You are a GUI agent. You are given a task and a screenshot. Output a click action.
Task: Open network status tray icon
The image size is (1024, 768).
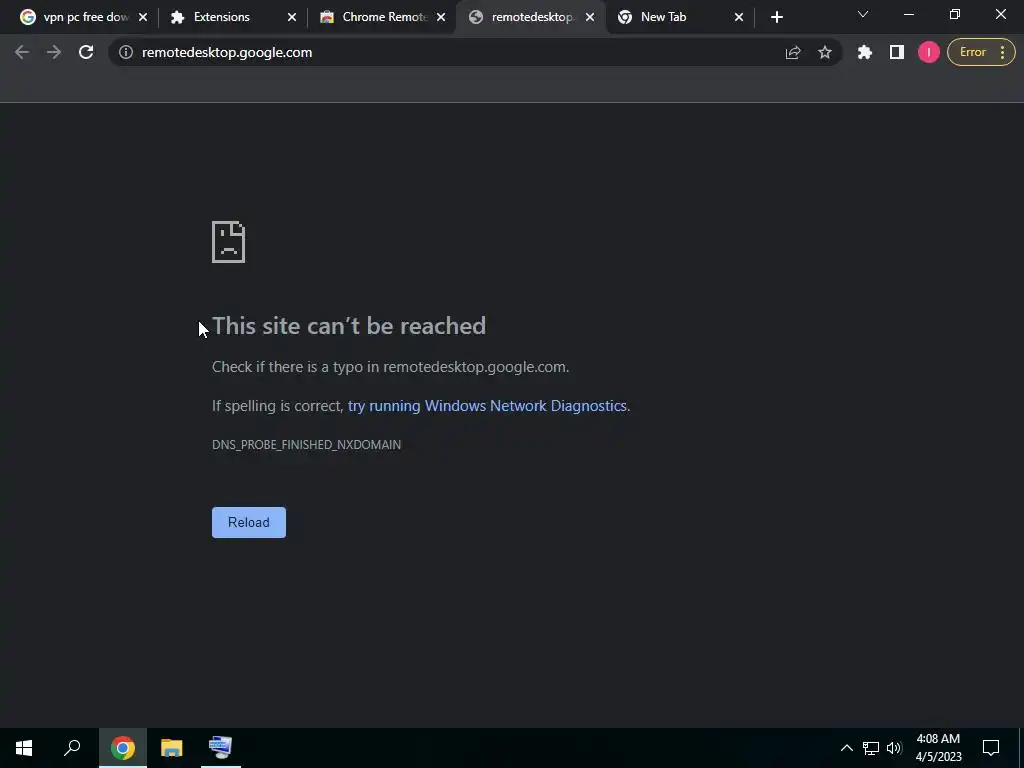coord(871,748)
